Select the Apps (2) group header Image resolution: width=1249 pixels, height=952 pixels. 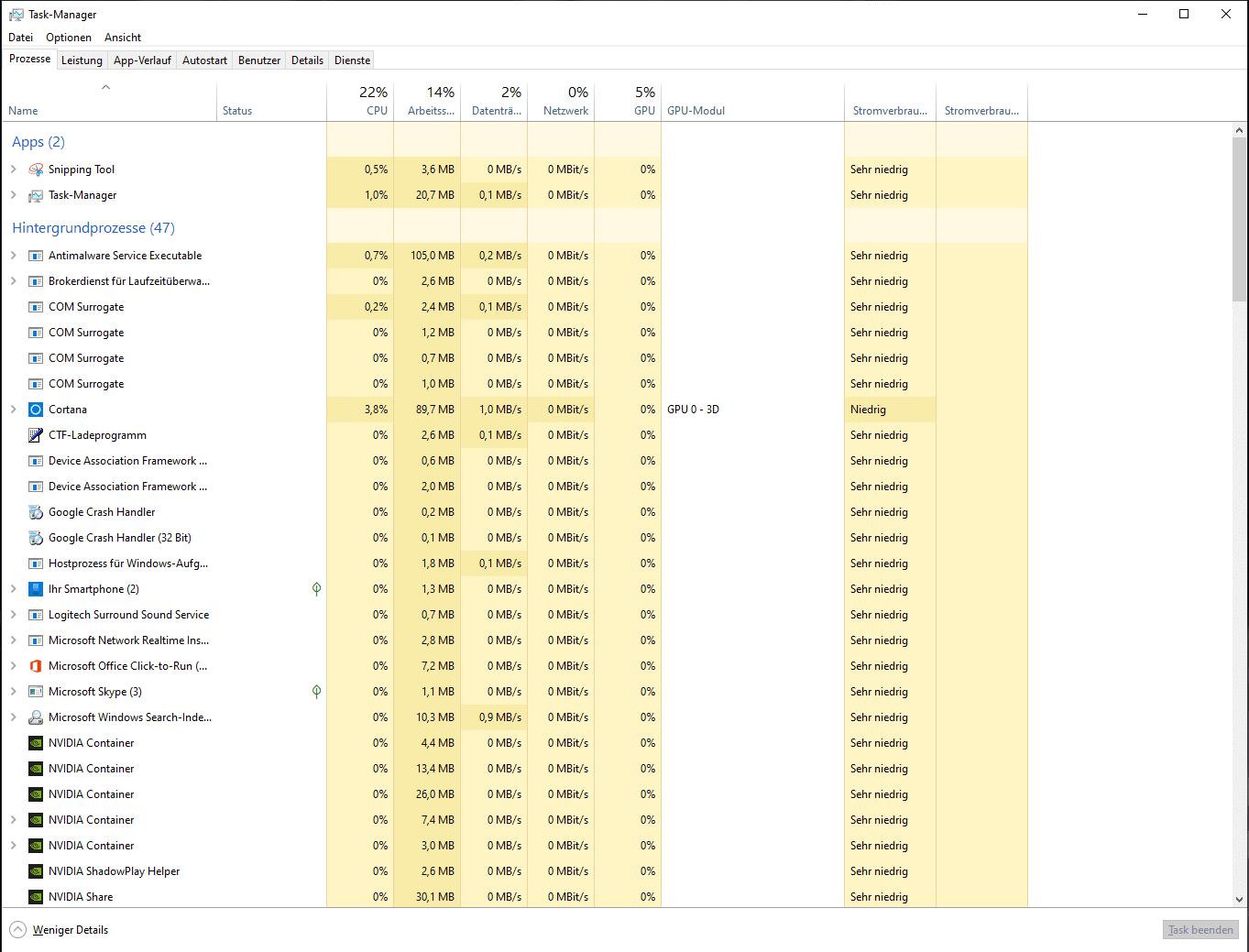38,142
